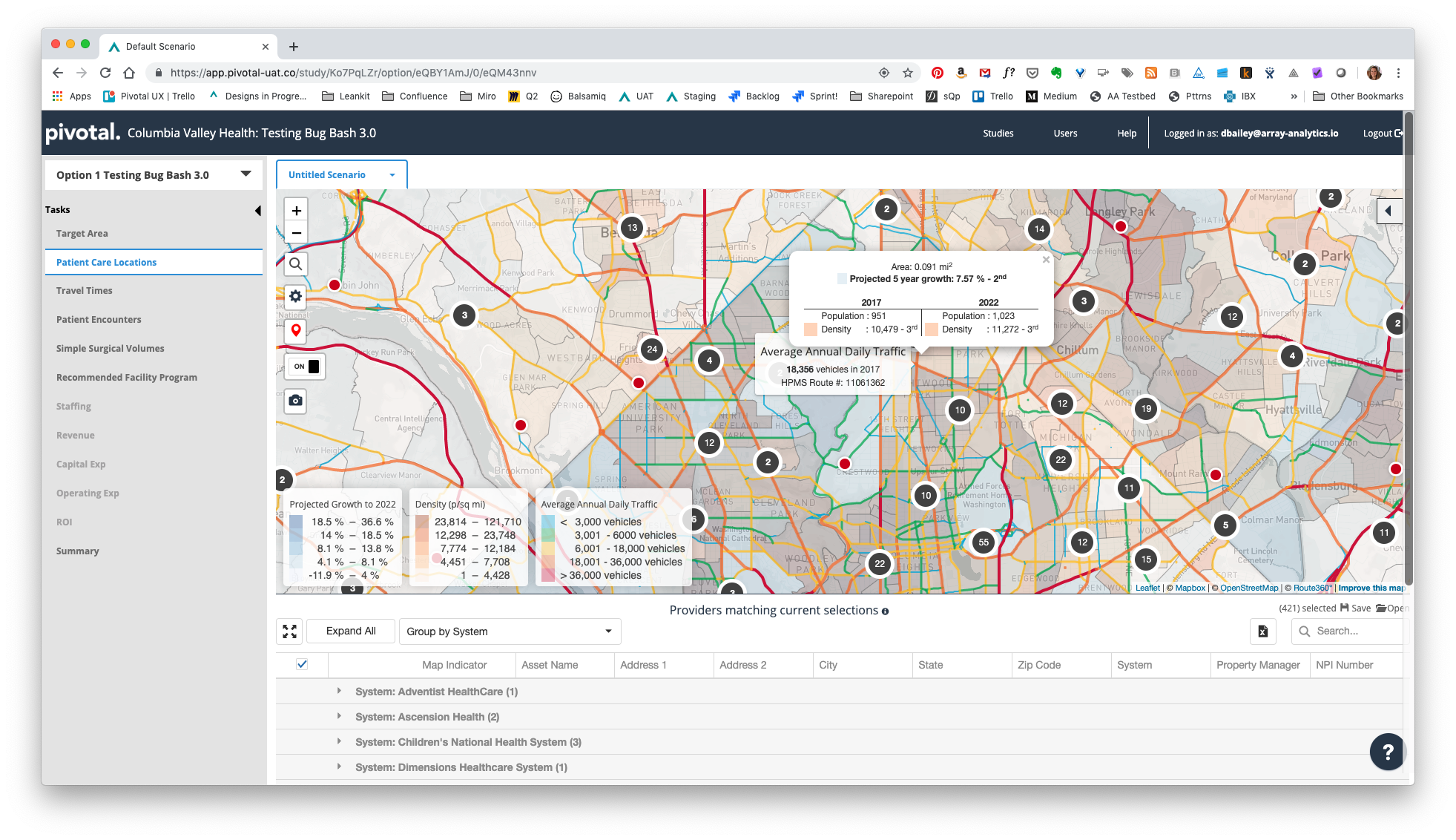1456x840 pixels.
Task: Click the 23,814 – 121,710 density swatch
Action: coord(422,522)
